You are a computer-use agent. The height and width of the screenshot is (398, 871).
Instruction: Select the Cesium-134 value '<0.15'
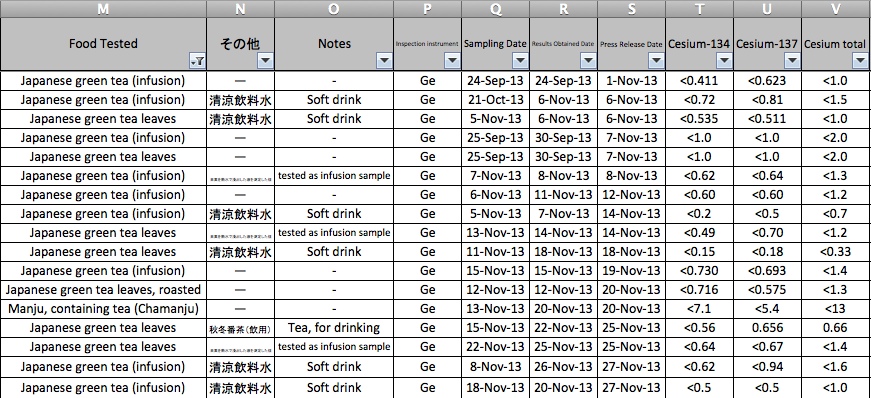tap(699, 252)
